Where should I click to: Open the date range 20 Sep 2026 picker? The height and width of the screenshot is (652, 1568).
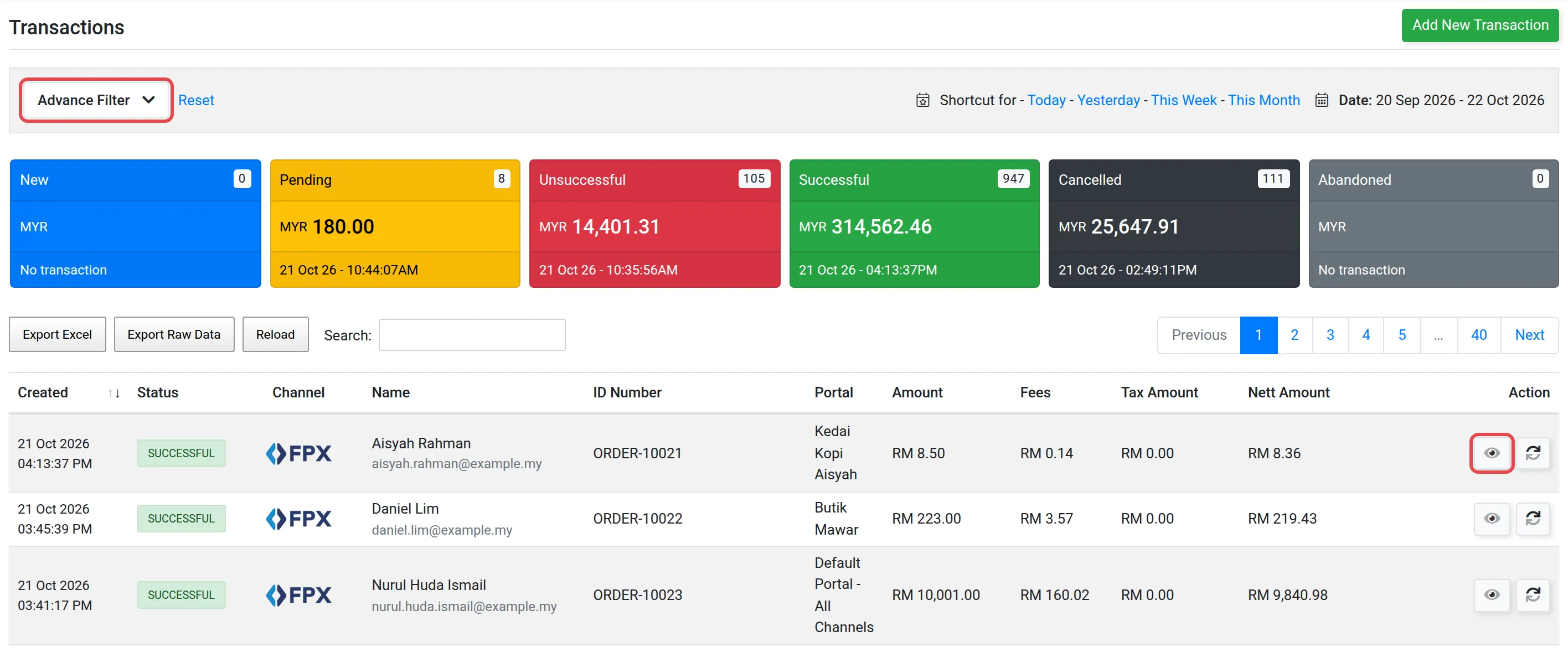(x=1440, y=100)
